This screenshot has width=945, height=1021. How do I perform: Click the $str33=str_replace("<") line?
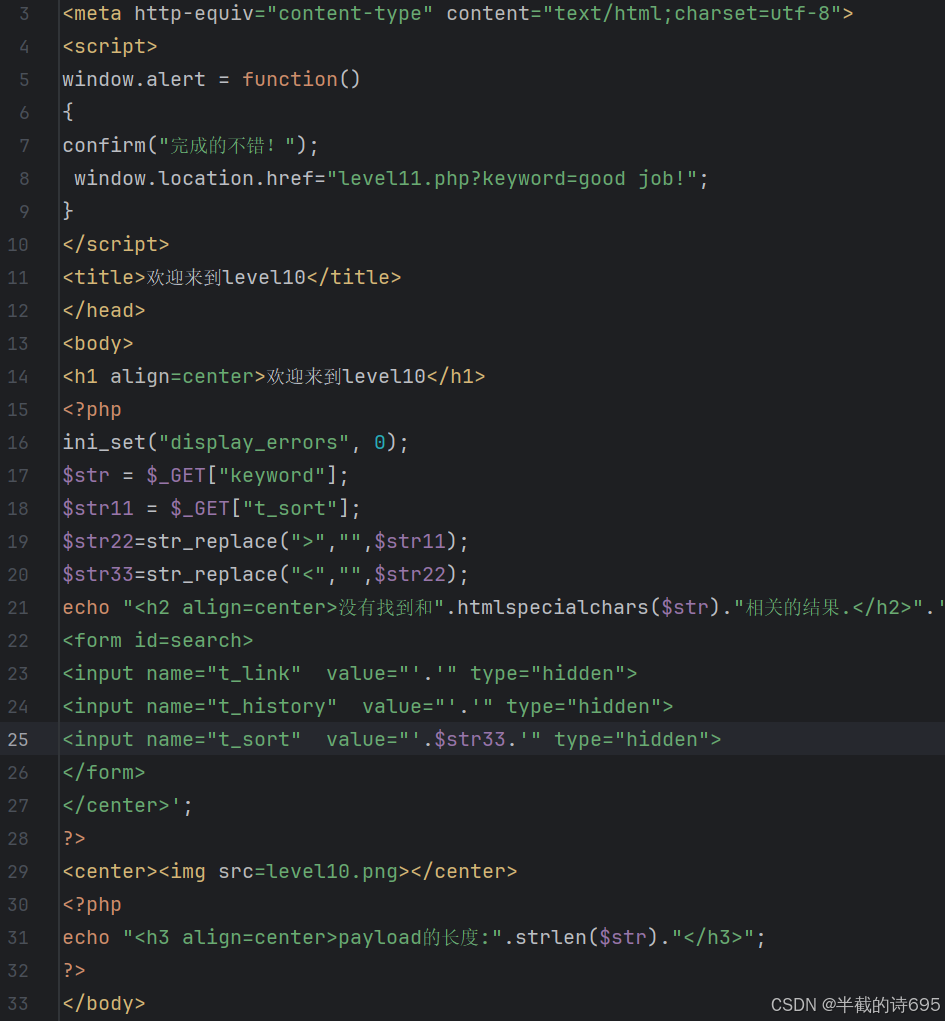click(x=265, y=575)
